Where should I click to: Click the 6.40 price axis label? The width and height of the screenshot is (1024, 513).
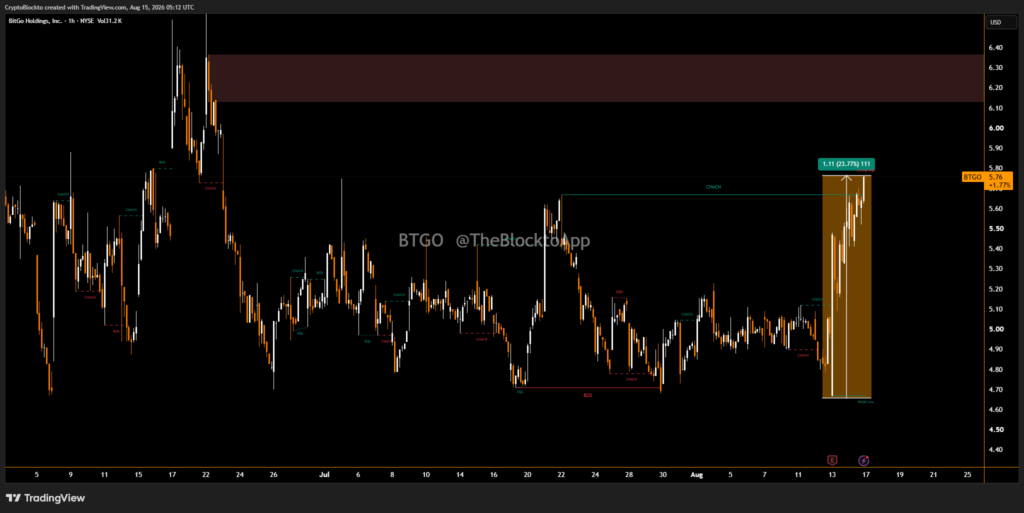tap(995, 48)
